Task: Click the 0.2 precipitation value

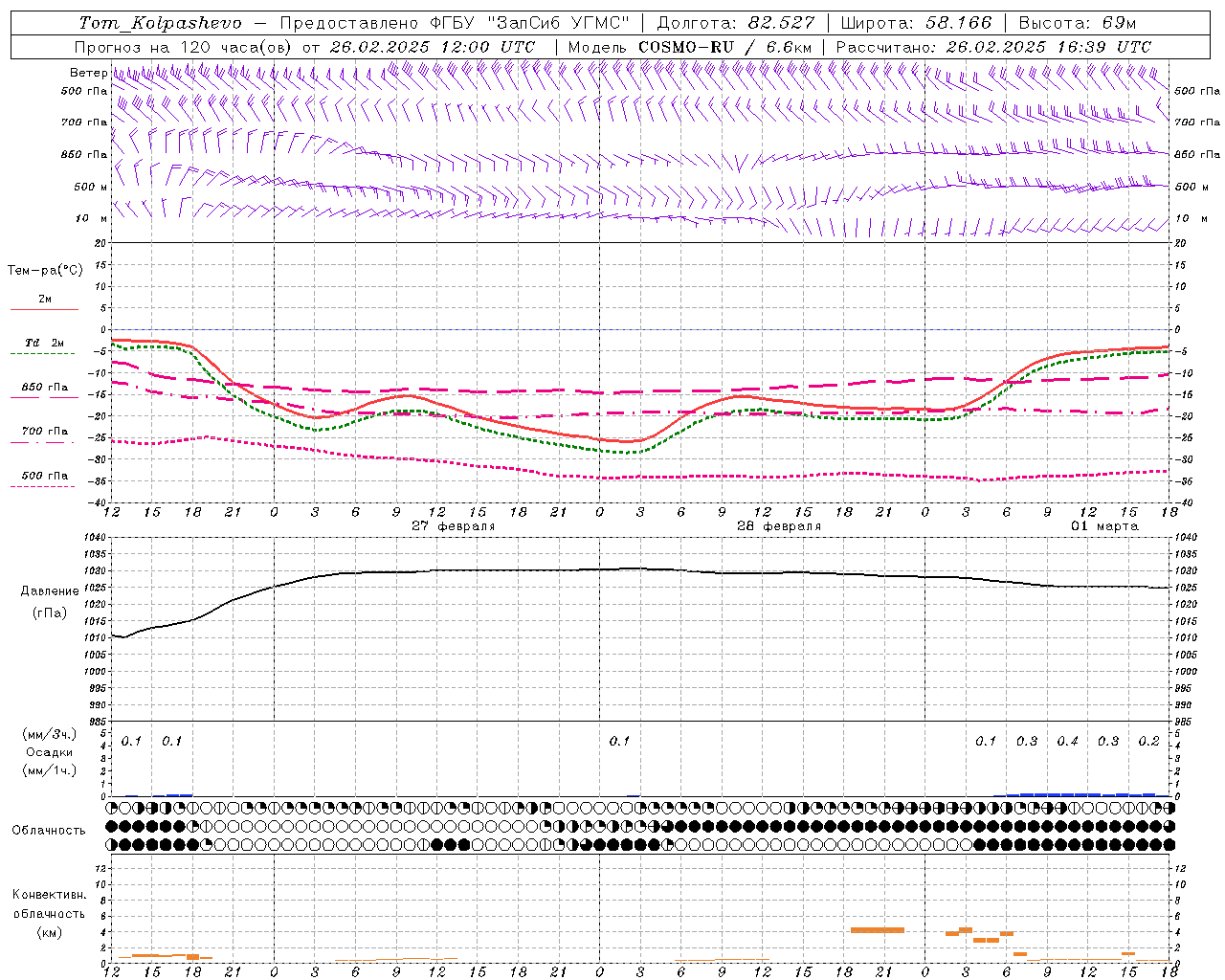Action: point(1149,742)
